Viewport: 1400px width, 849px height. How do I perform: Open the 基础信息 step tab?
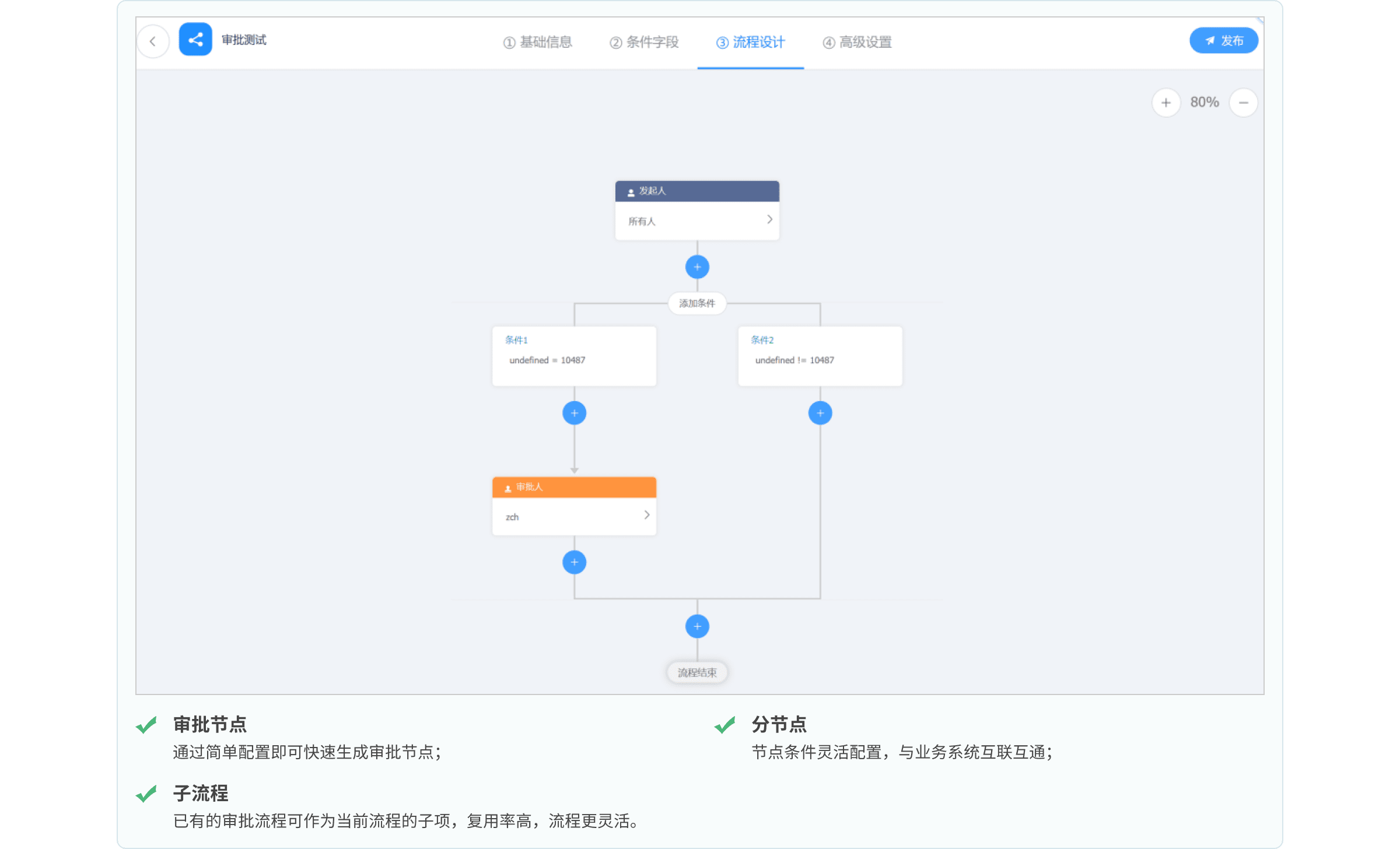538,42
